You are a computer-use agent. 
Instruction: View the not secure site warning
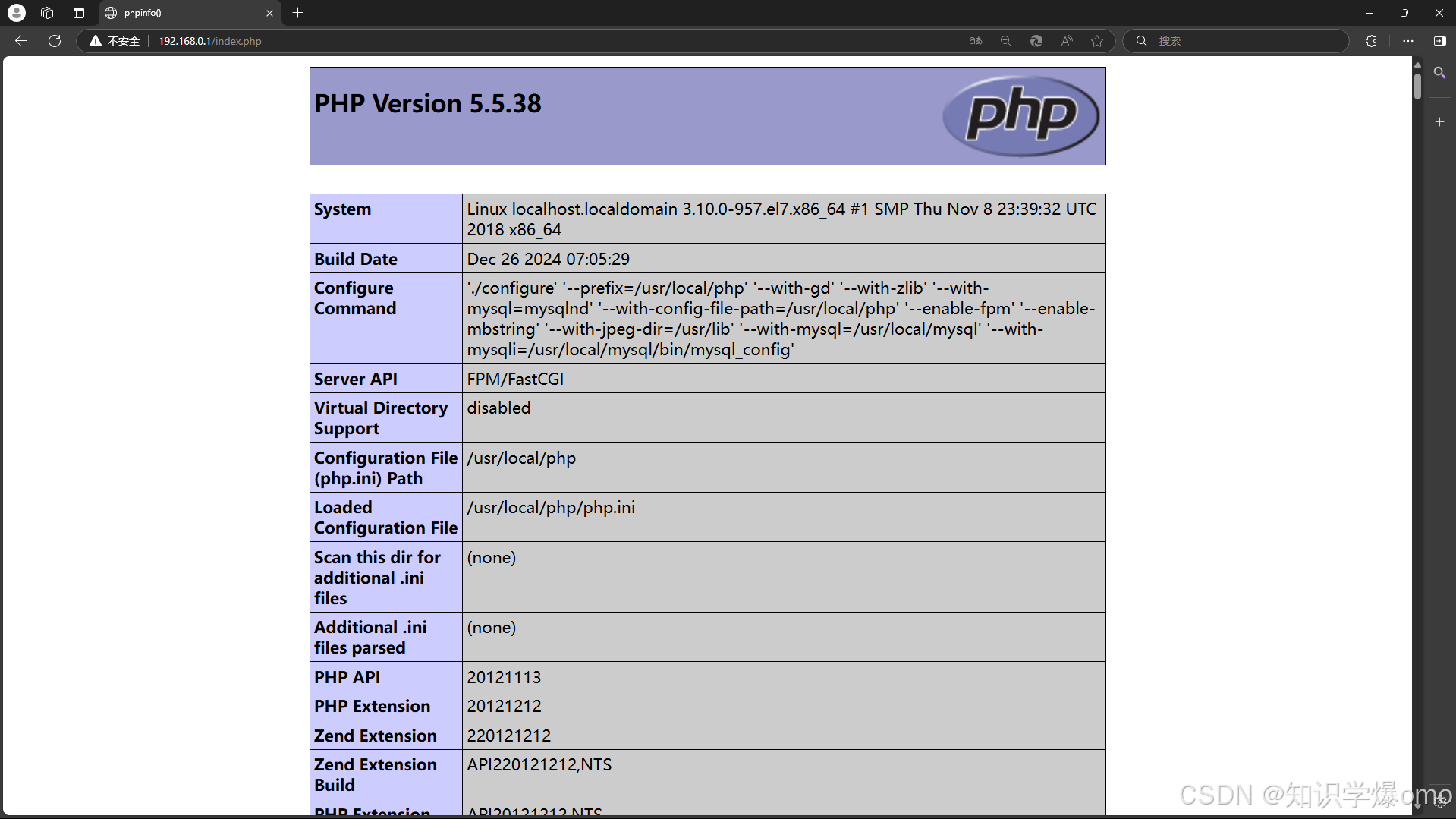[x=115, y=41]
